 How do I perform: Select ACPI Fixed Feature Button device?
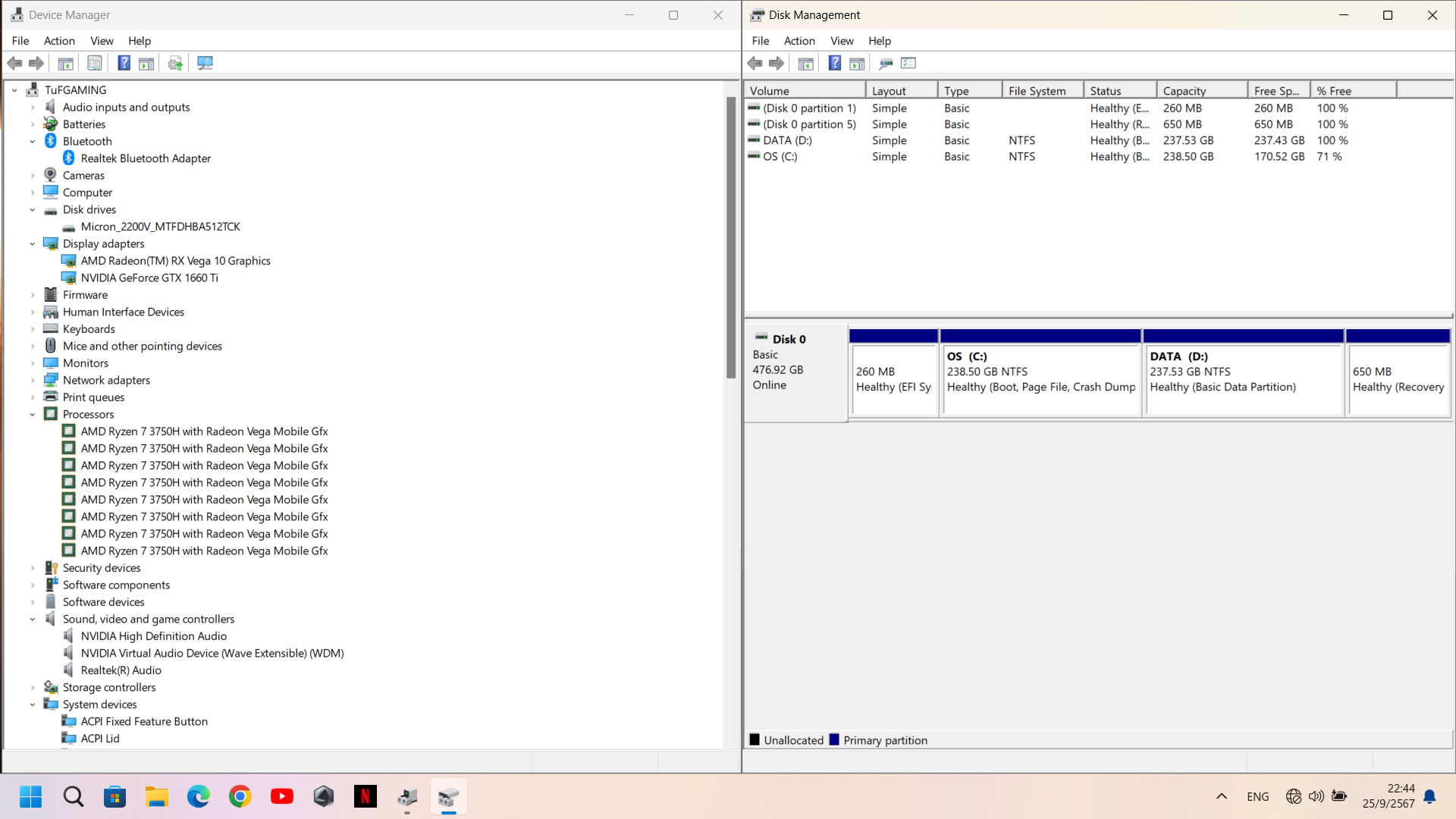(144, 721)
